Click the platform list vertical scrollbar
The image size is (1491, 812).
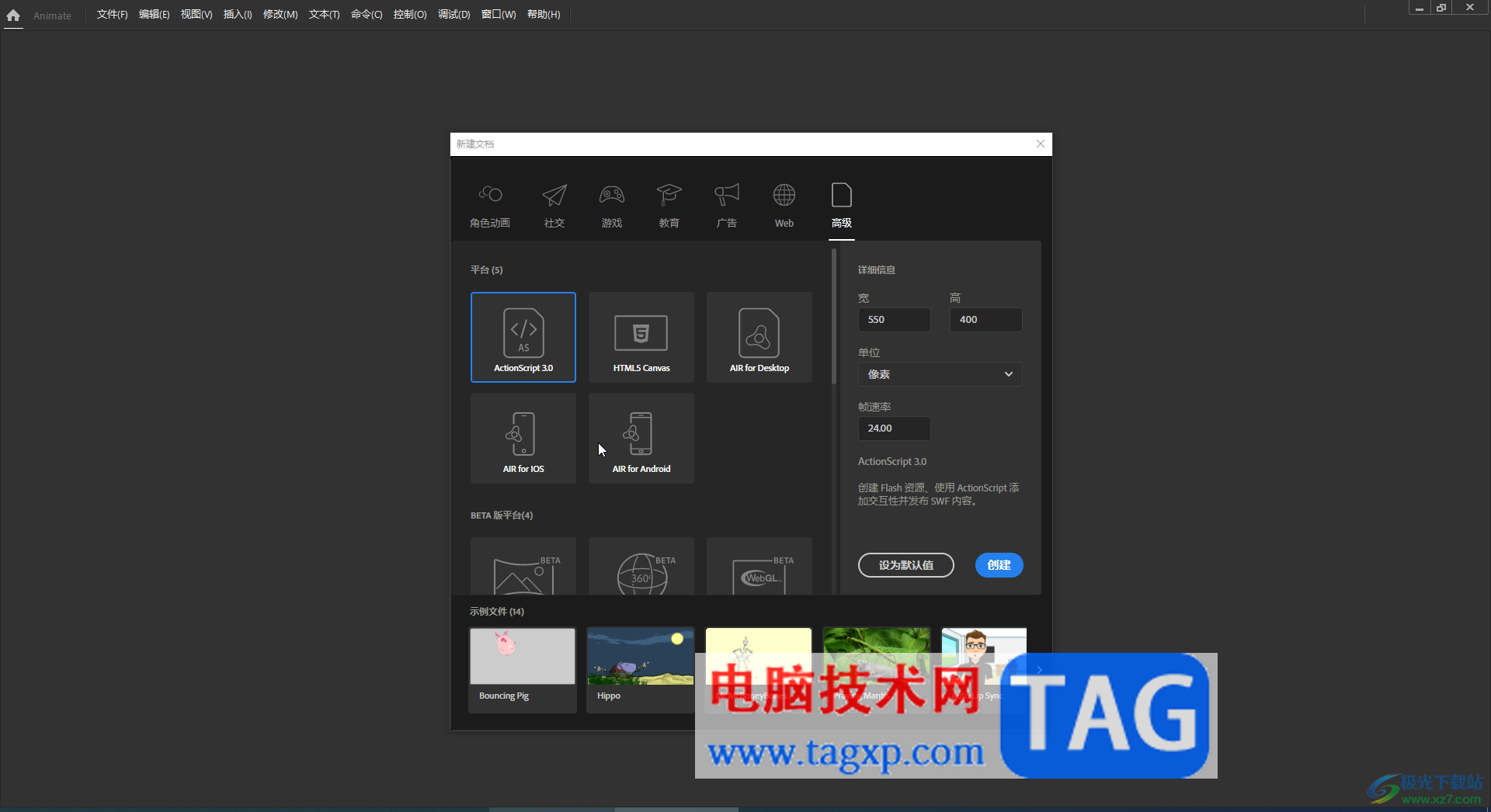click(x=833, y=317)
